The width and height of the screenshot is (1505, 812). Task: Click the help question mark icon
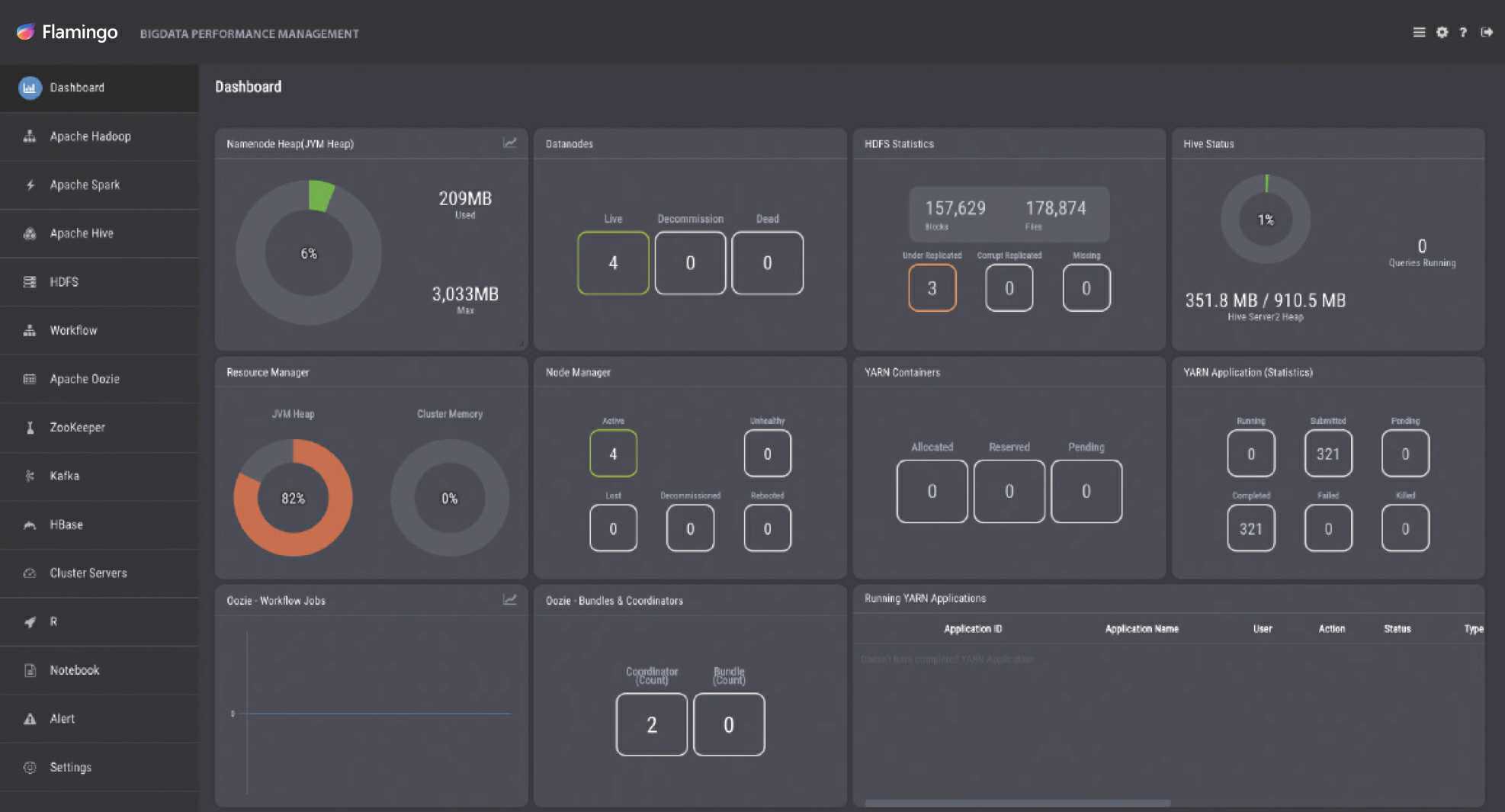[1463, 32]
